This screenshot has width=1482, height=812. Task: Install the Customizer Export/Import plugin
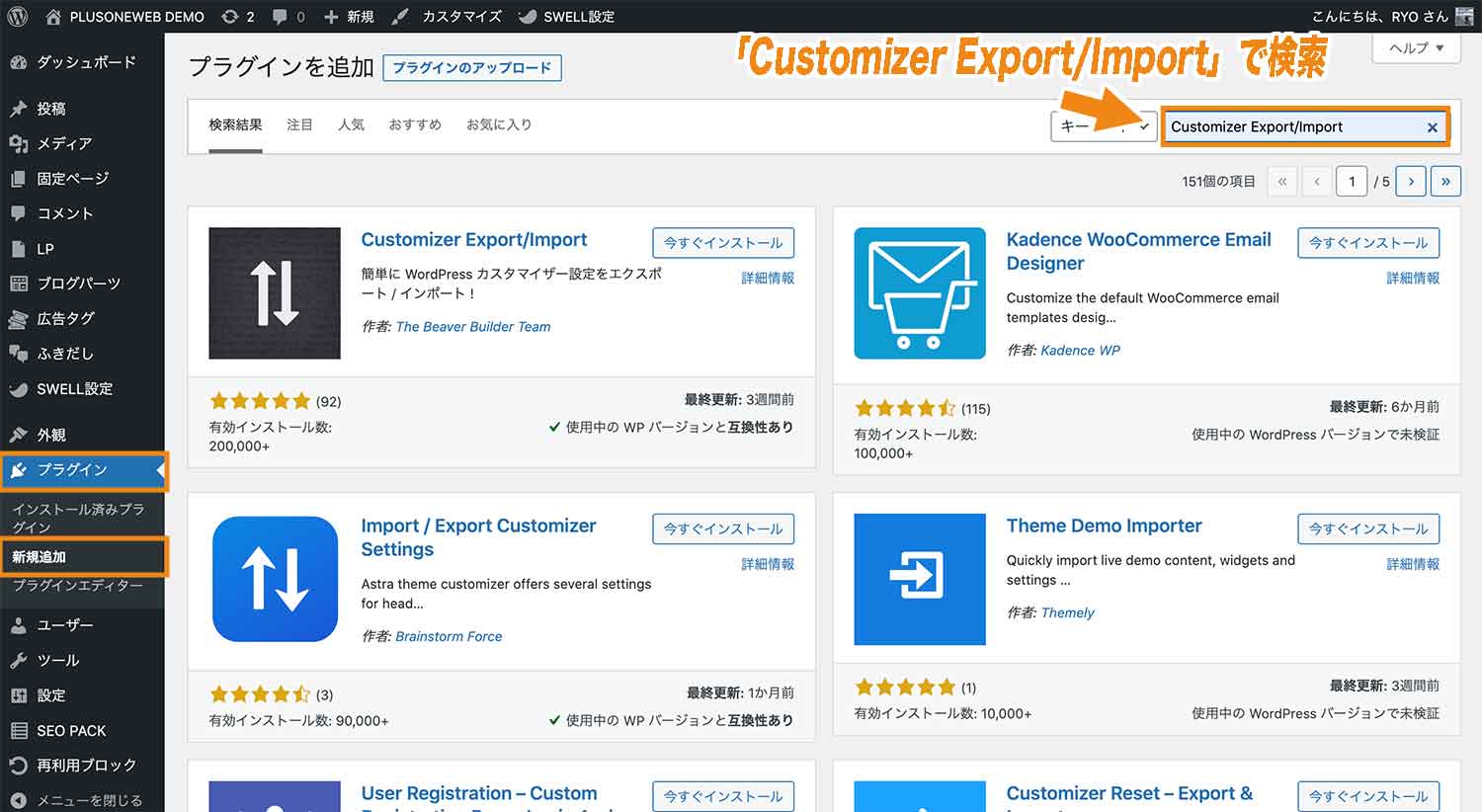point(722,242)
